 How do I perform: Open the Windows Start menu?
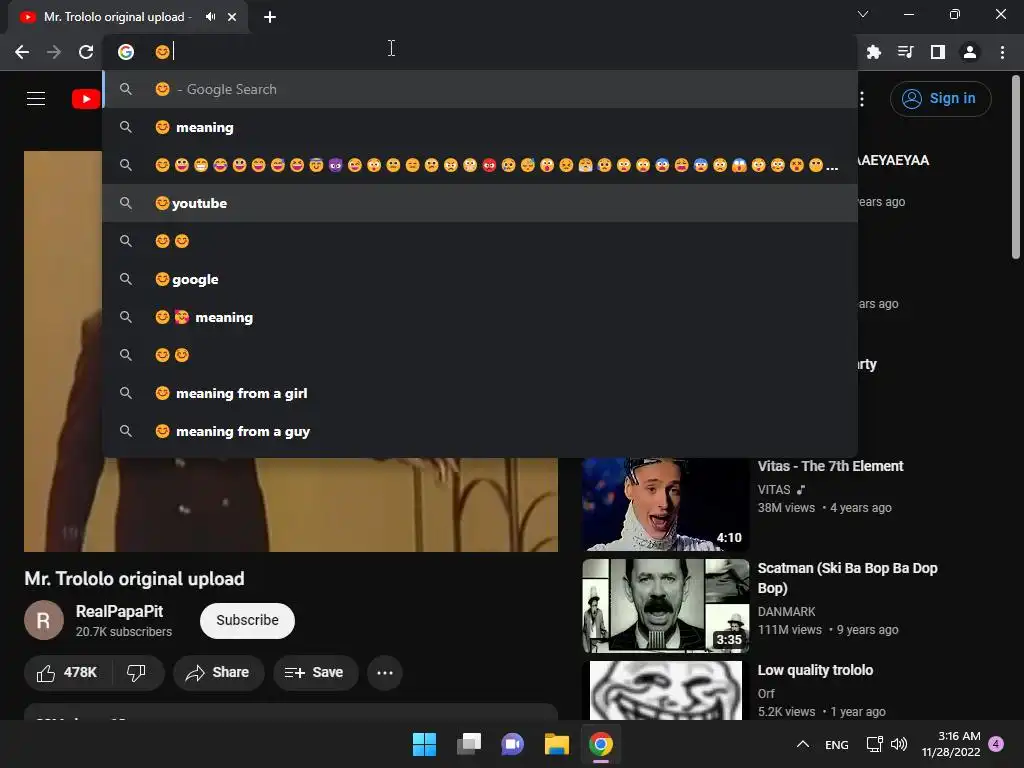pos(424,744)
